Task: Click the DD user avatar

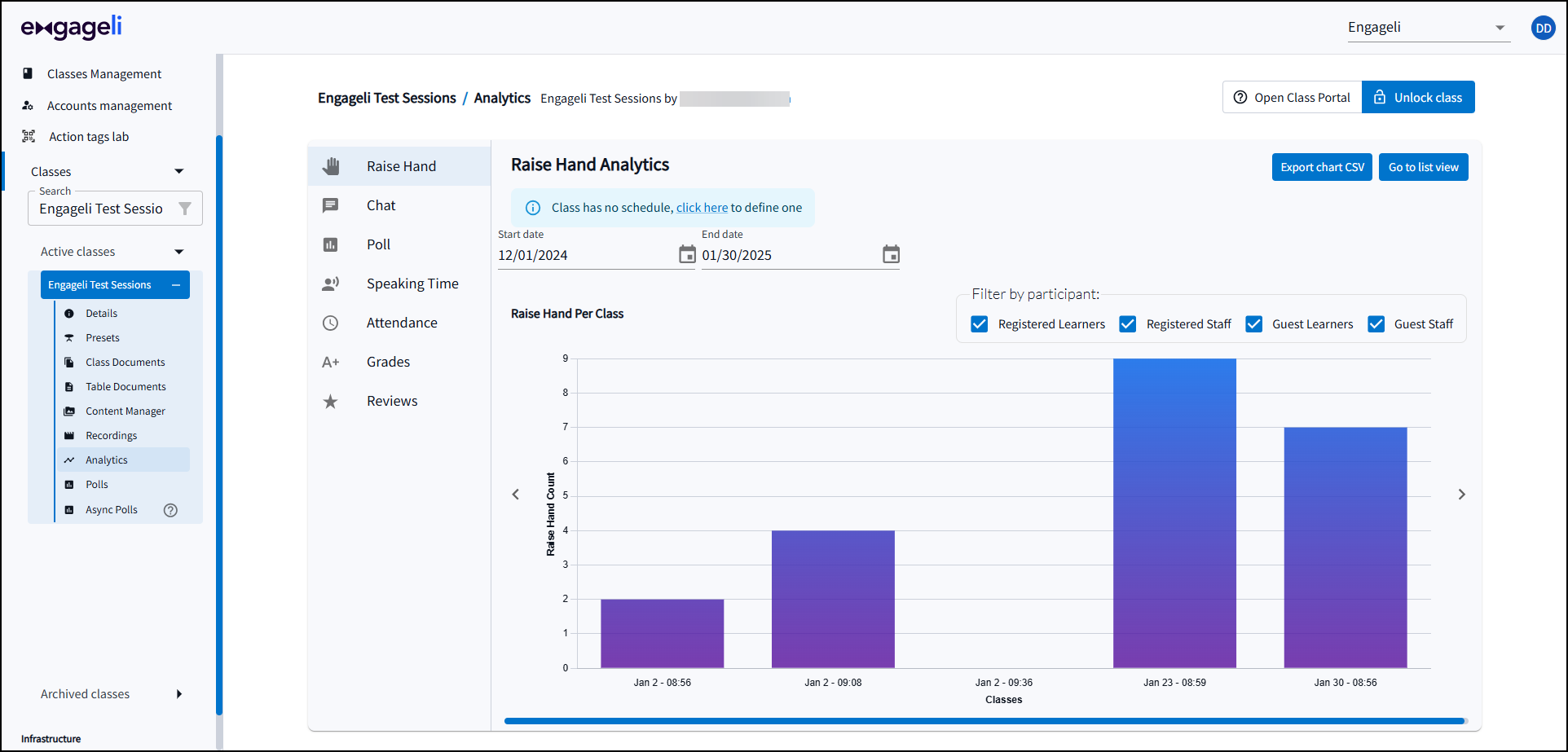Action: 1543,28
